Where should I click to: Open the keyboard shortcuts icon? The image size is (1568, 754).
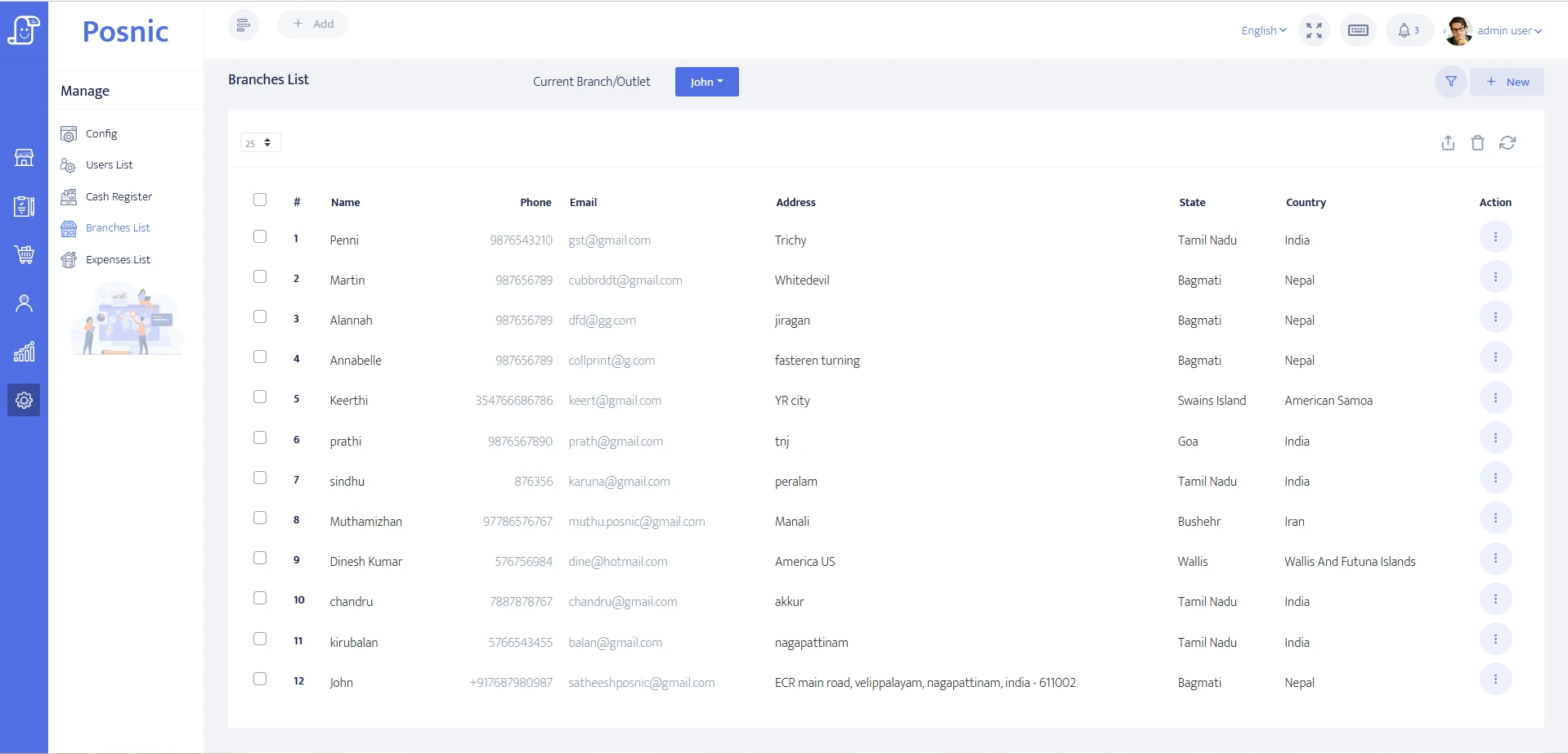[1358, 31]
